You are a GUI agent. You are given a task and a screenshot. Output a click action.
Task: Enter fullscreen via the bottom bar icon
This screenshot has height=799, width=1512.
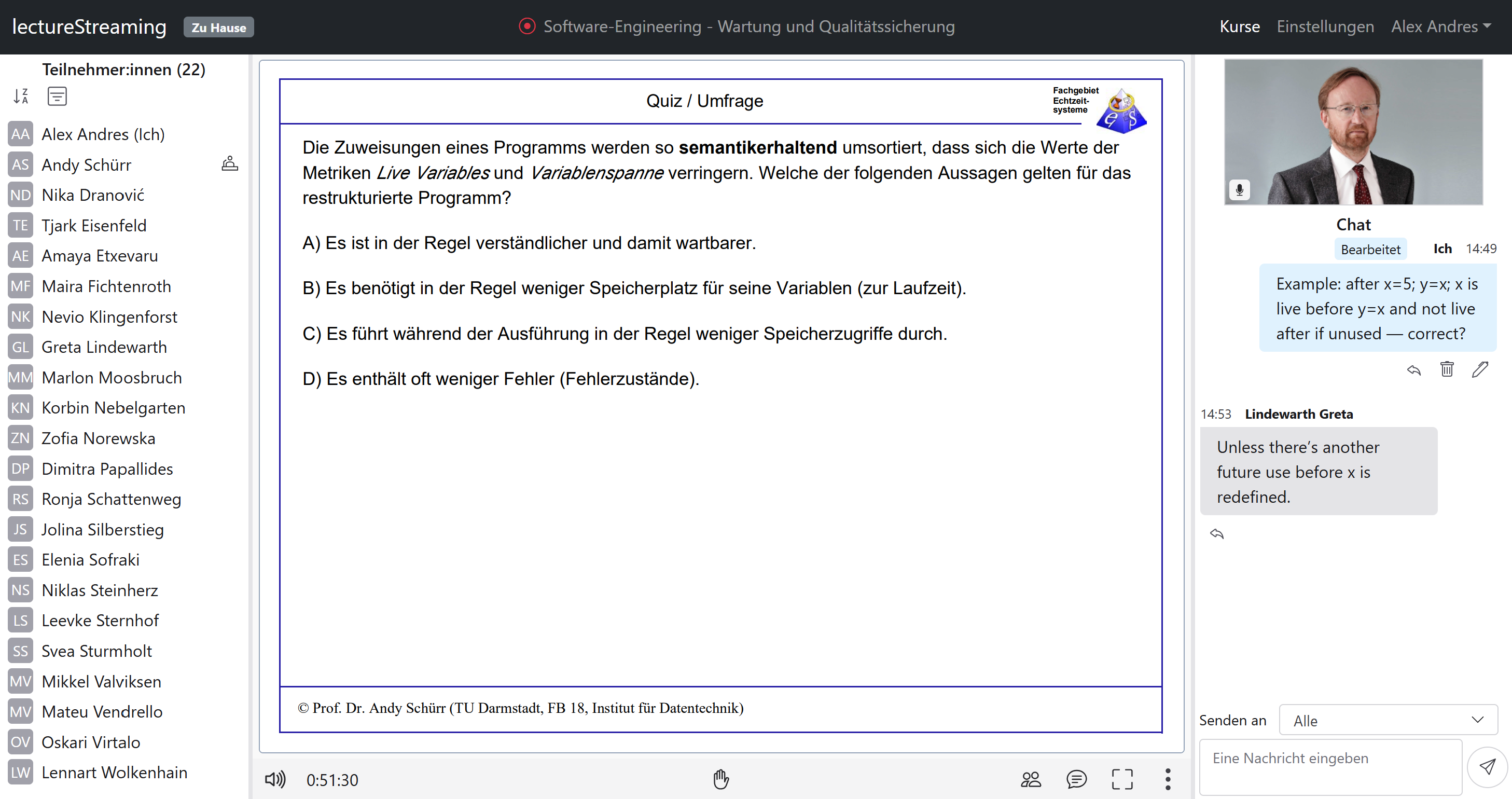[x=1122, y=780]
